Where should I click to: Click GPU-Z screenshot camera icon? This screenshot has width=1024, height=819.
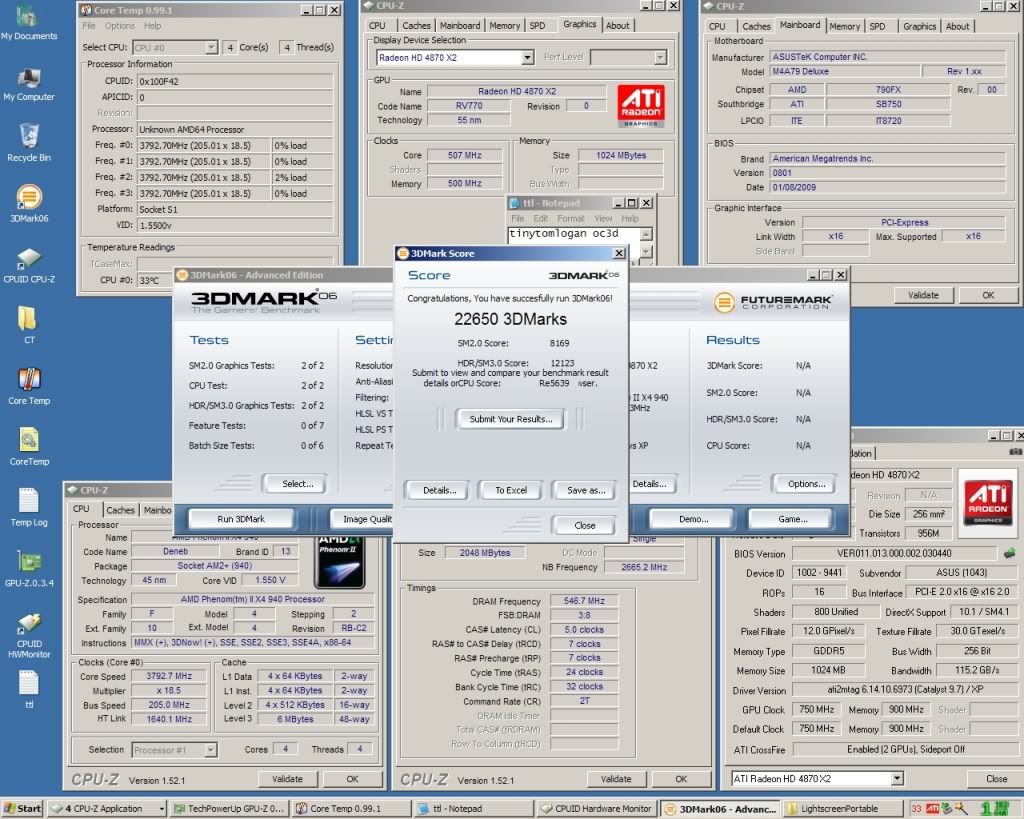(1015, 452)
